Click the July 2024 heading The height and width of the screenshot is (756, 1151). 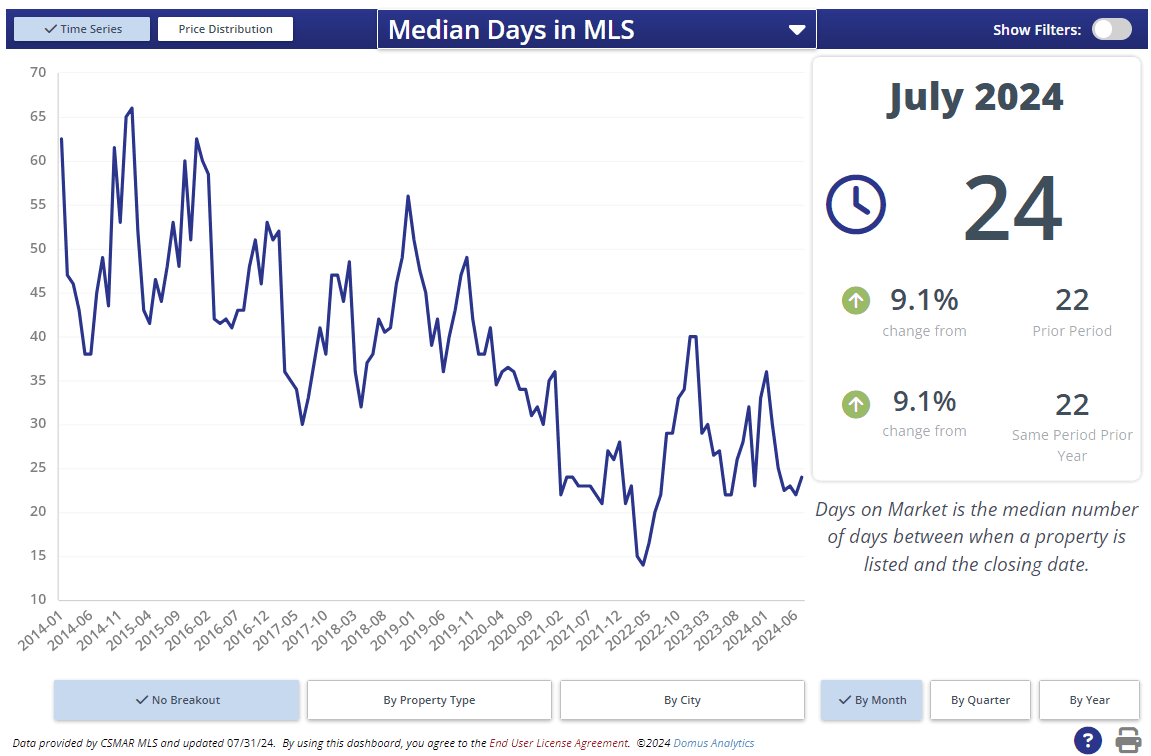[975, 97]
